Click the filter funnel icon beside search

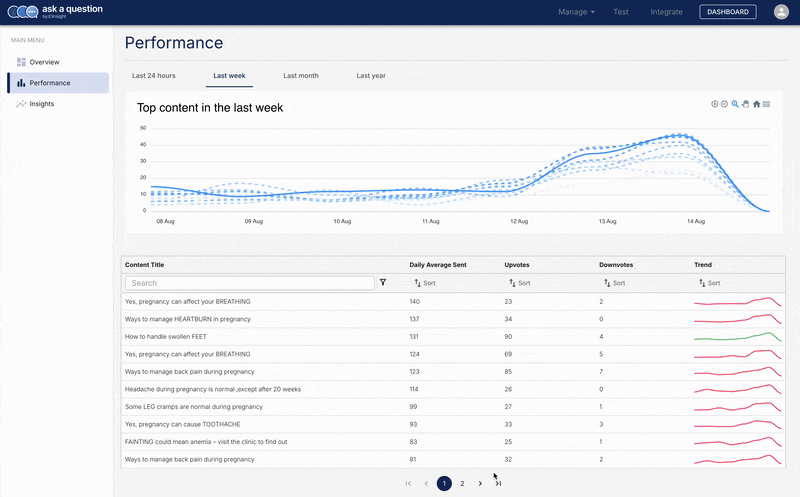[383, 283]
